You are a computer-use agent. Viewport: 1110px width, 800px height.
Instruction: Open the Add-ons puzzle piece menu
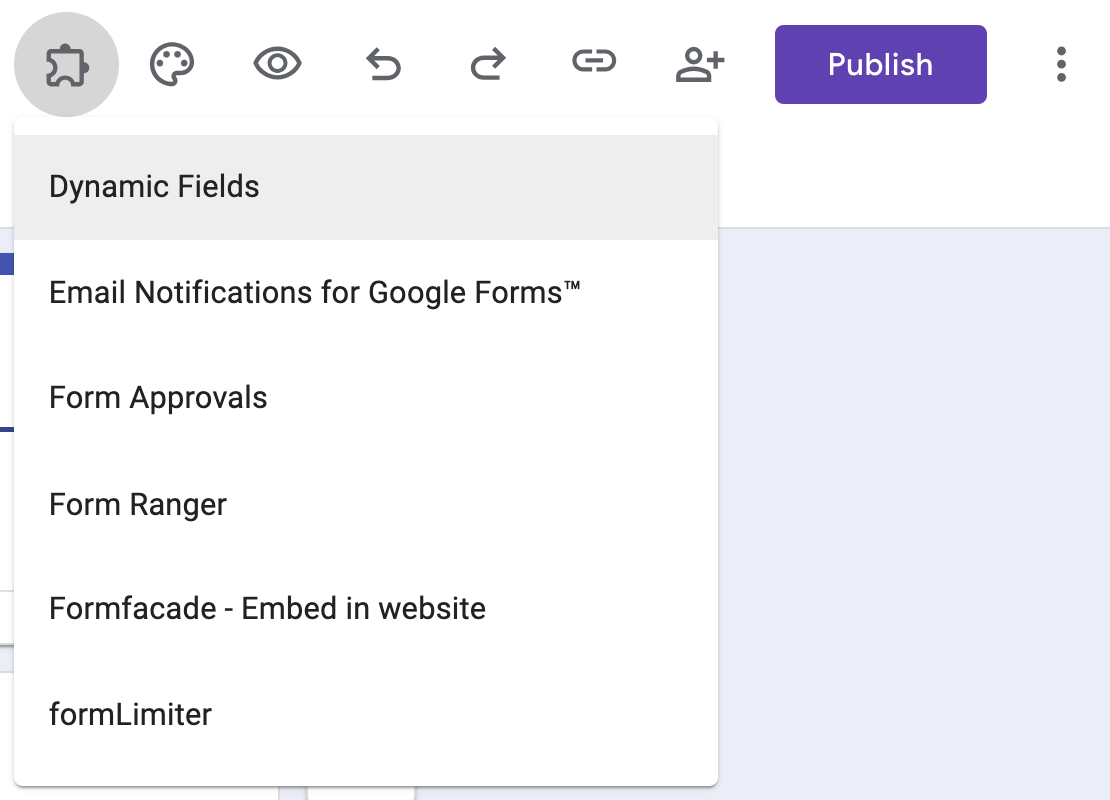tap(66, 65)
